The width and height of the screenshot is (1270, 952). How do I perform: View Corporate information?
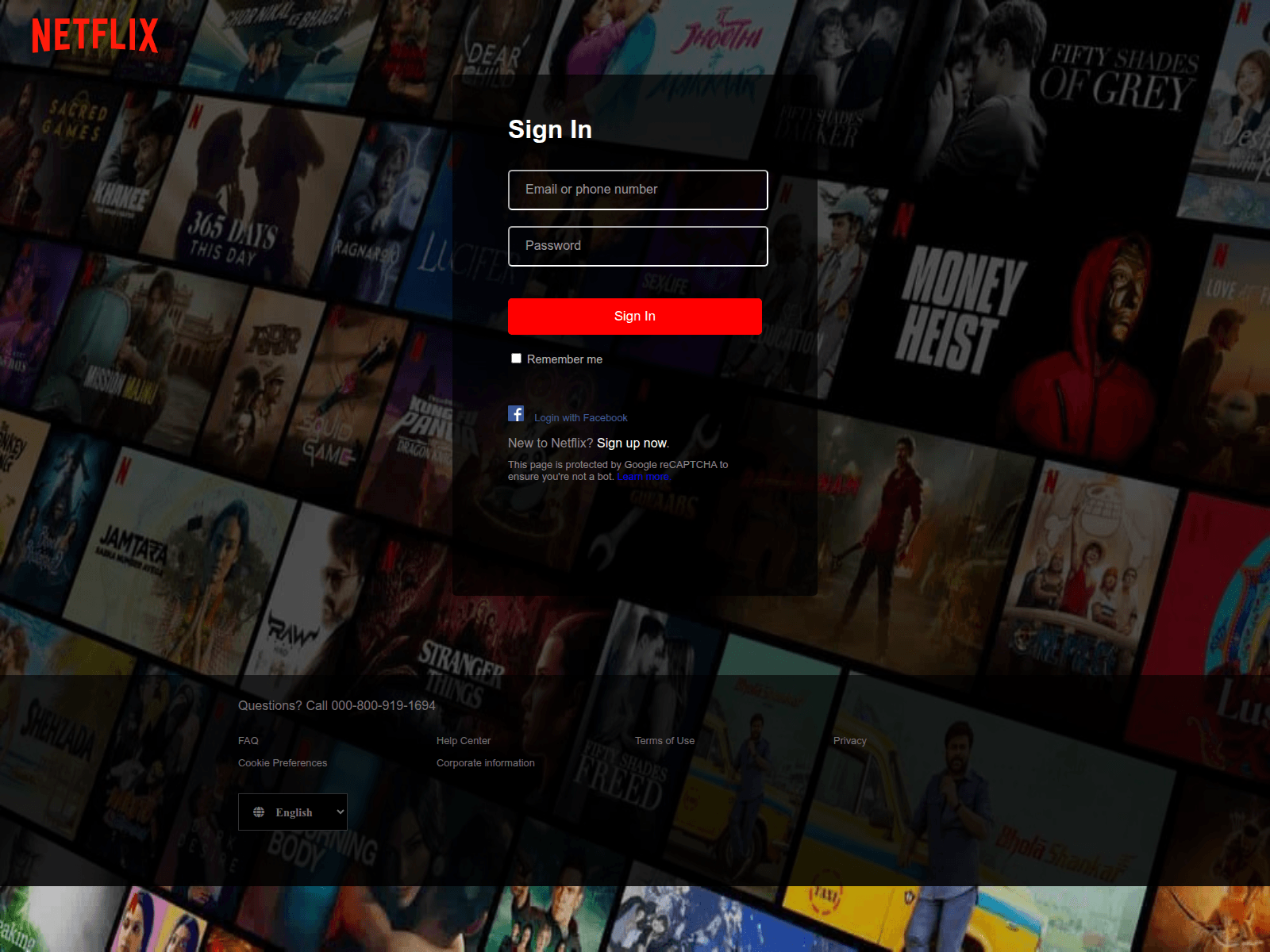(485, 762)
